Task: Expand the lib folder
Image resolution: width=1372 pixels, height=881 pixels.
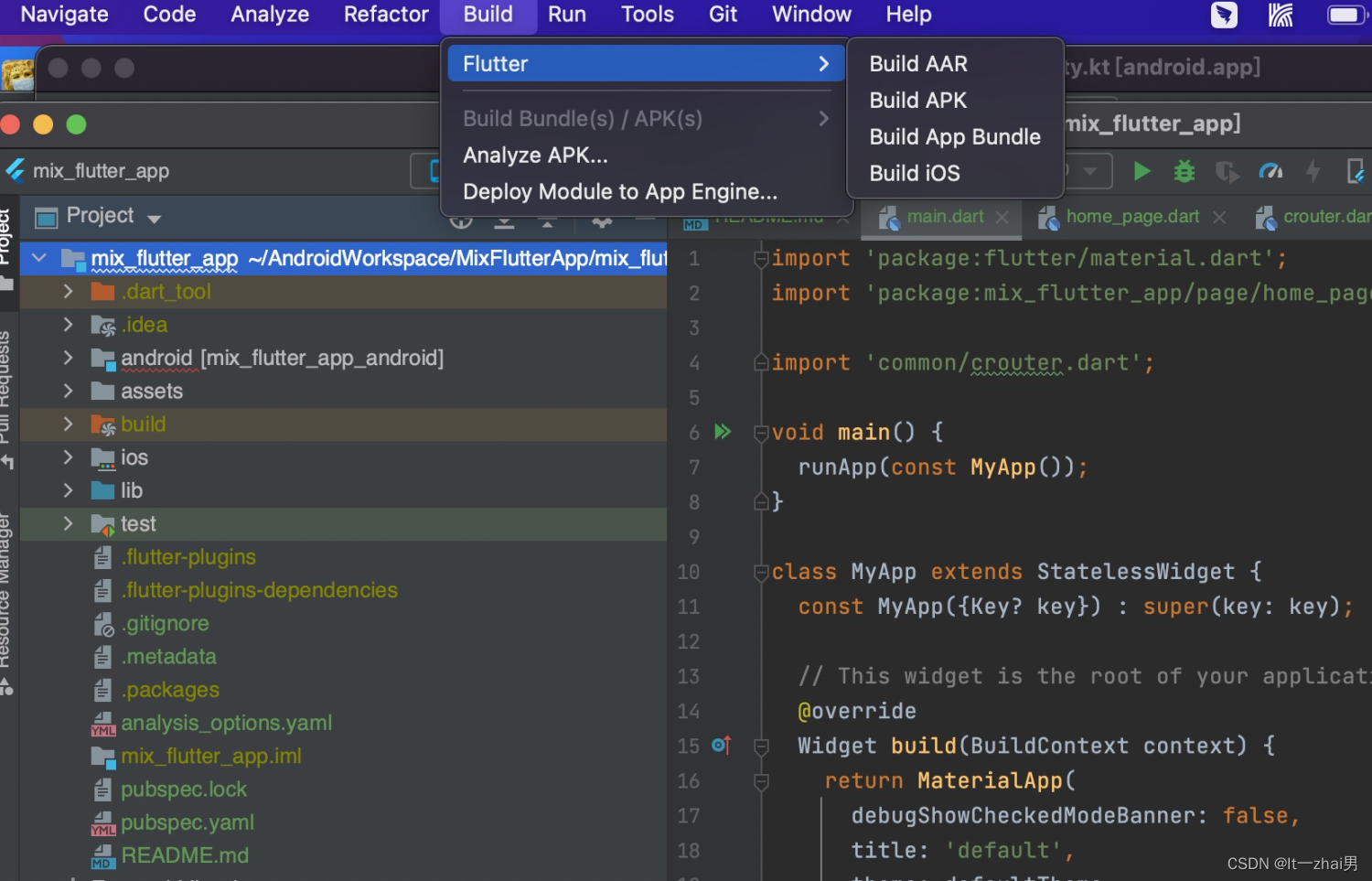Action: pyautogui.click(x=68, y=490)
